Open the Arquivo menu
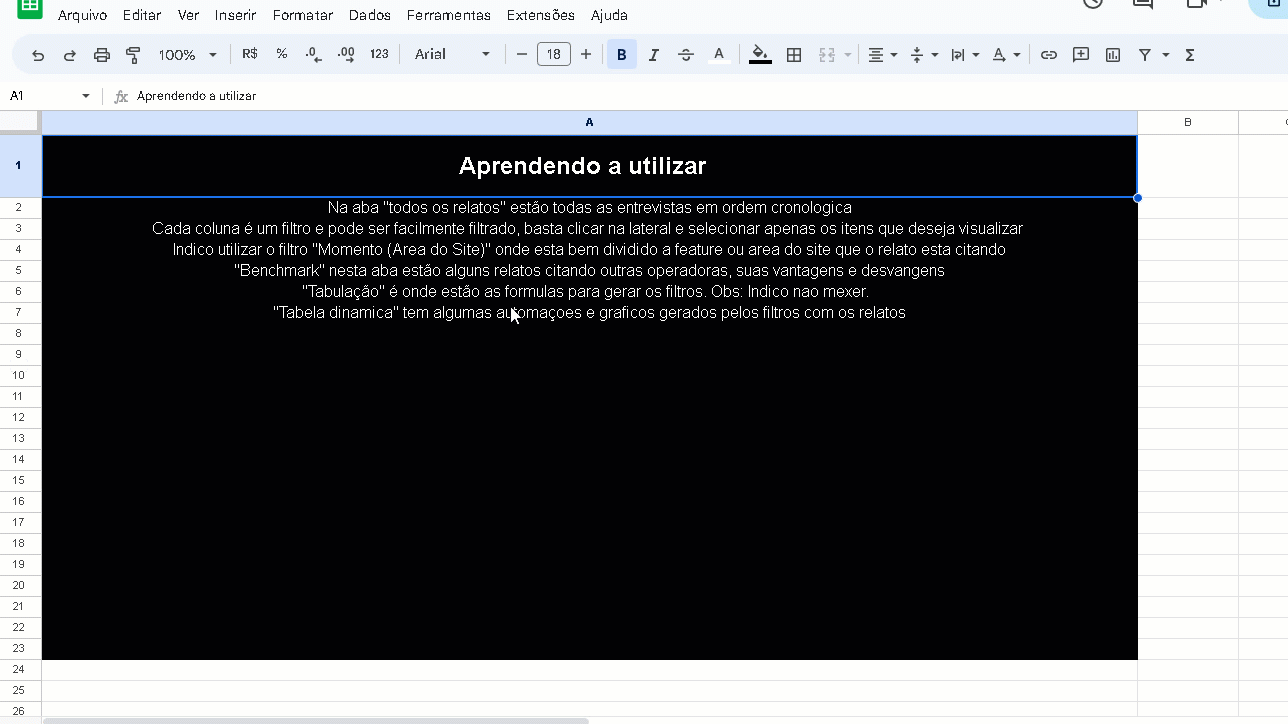The height and width of the screenshot is (724, 1288). pos(82,15)
